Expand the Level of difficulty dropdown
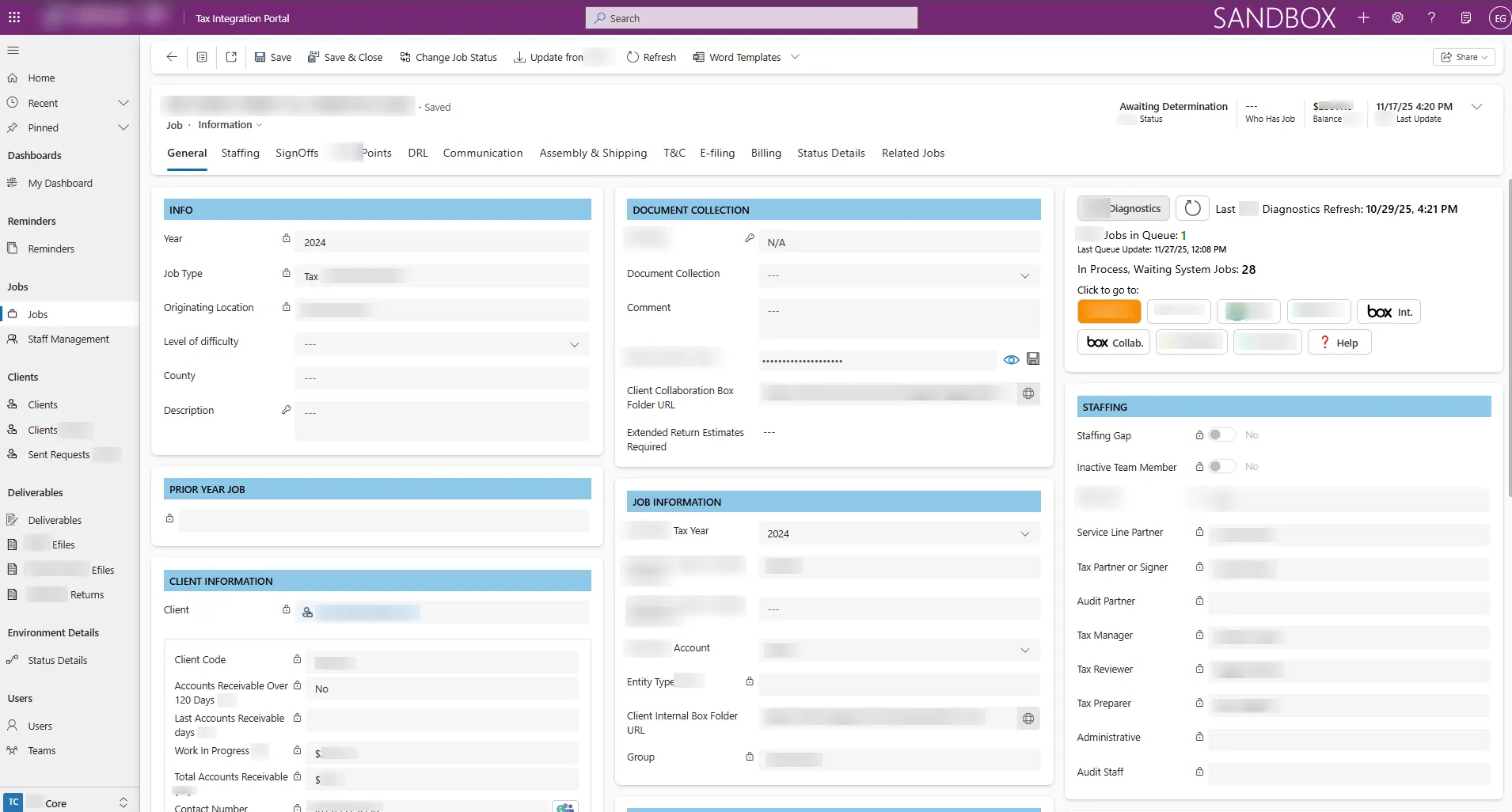The image size is (1512, 812). tap(575, 344)
